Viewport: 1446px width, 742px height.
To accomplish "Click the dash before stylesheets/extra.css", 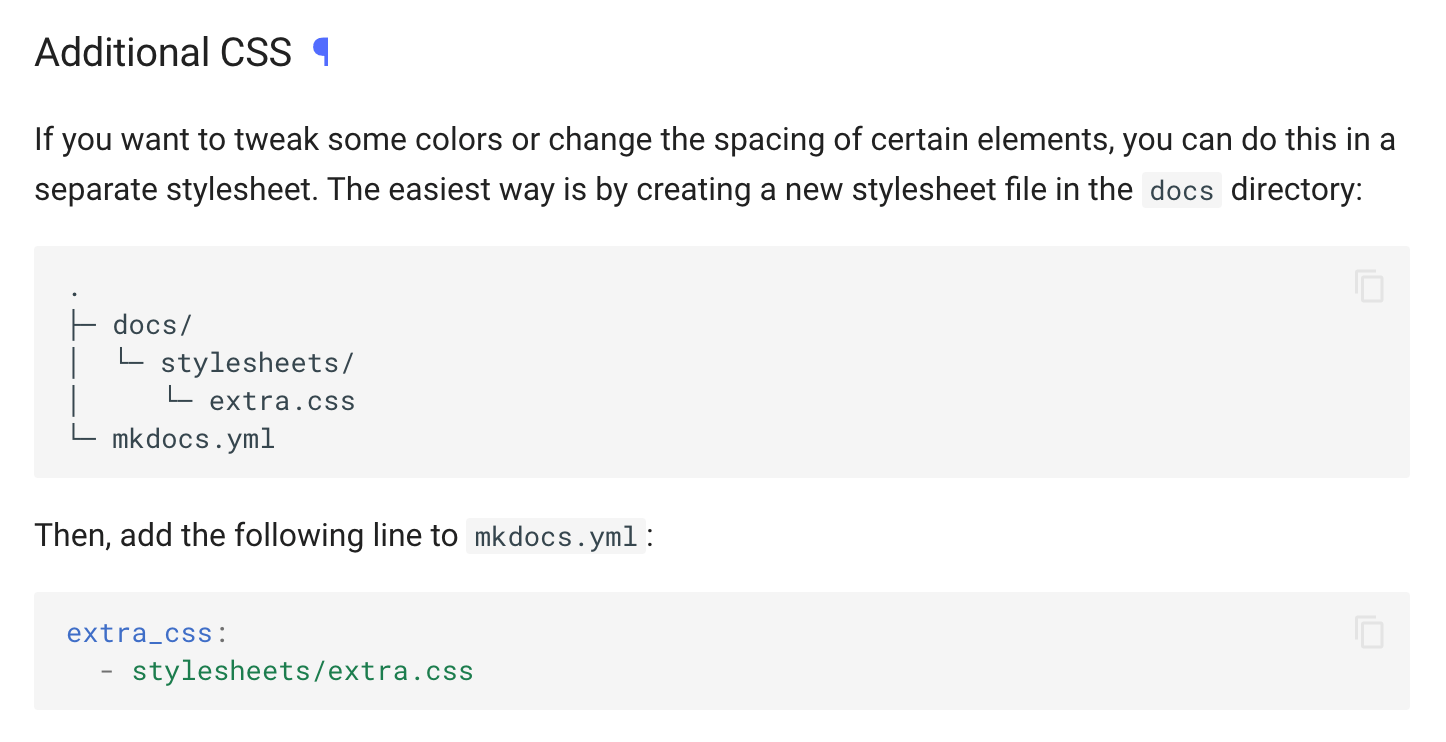I will pos(107,671).
